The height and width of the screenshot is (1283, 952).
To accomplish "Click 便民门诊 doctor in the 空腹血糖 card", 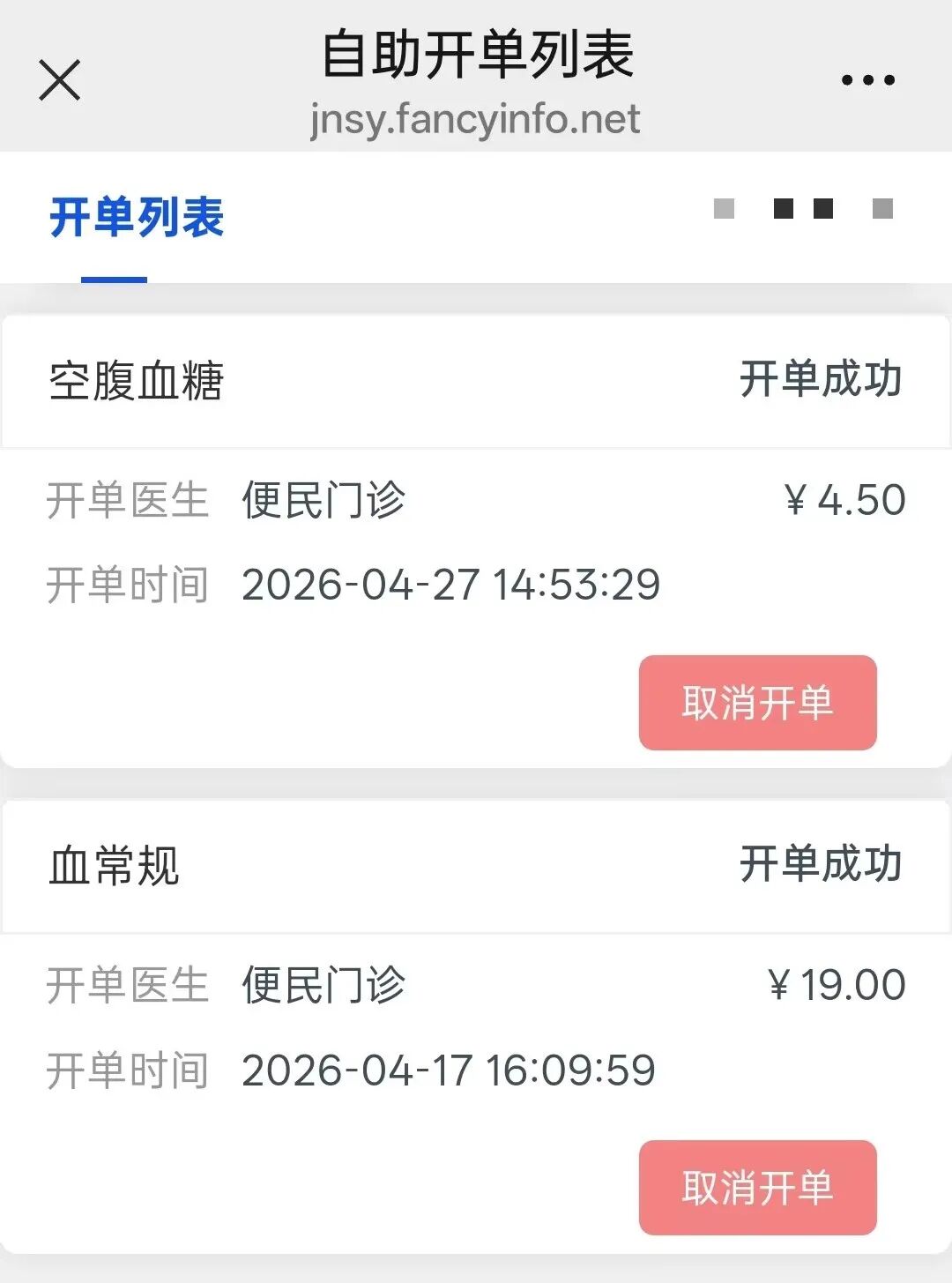I will (x=324, y=500).
